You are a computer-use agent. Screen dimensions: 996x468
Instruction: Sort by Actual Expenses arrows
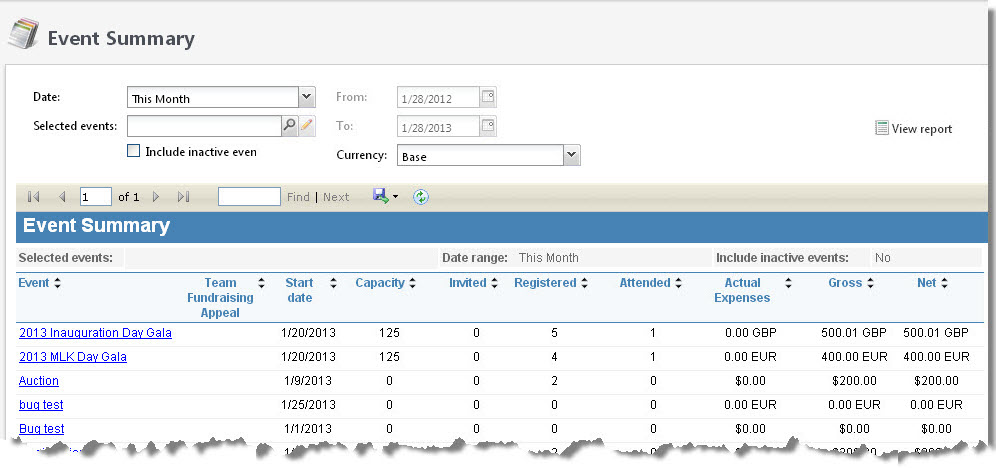tap(788, 283)
